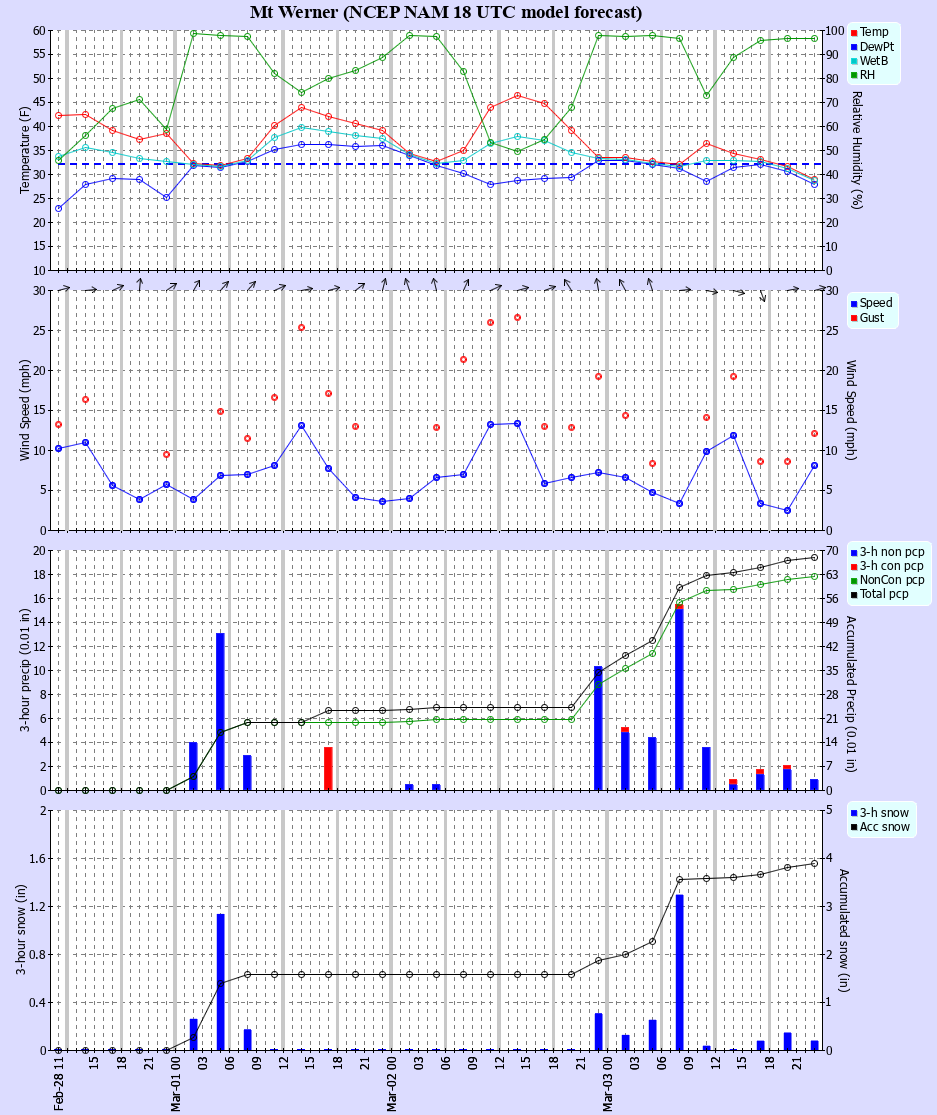This screenshot has width=937, height=1115.
Task: Click the Temperature (F) axis title
Action: (x=25, y=150)
